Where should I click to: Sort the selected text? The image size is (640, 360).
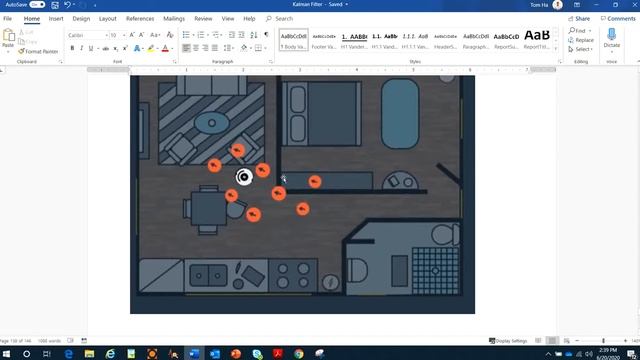(x=254, y=35)
